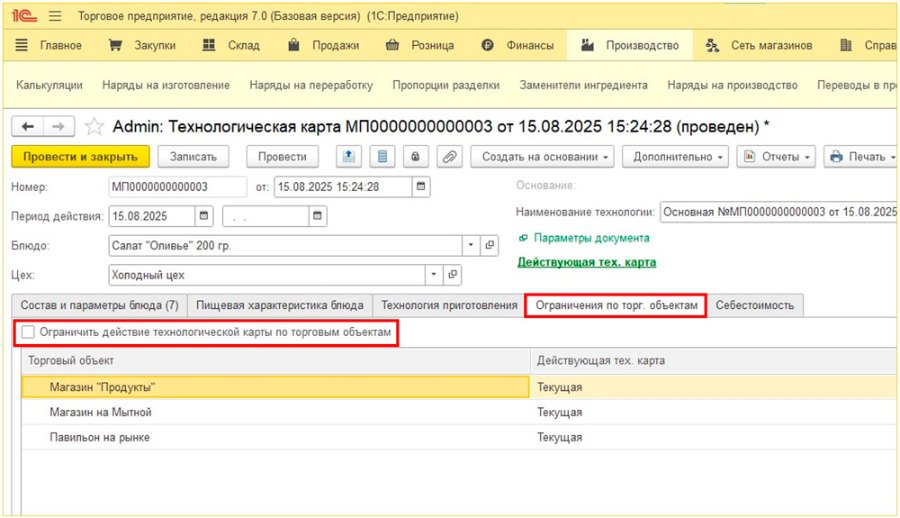
Task: Open Параметры документа link
Action: pos(592,238)
